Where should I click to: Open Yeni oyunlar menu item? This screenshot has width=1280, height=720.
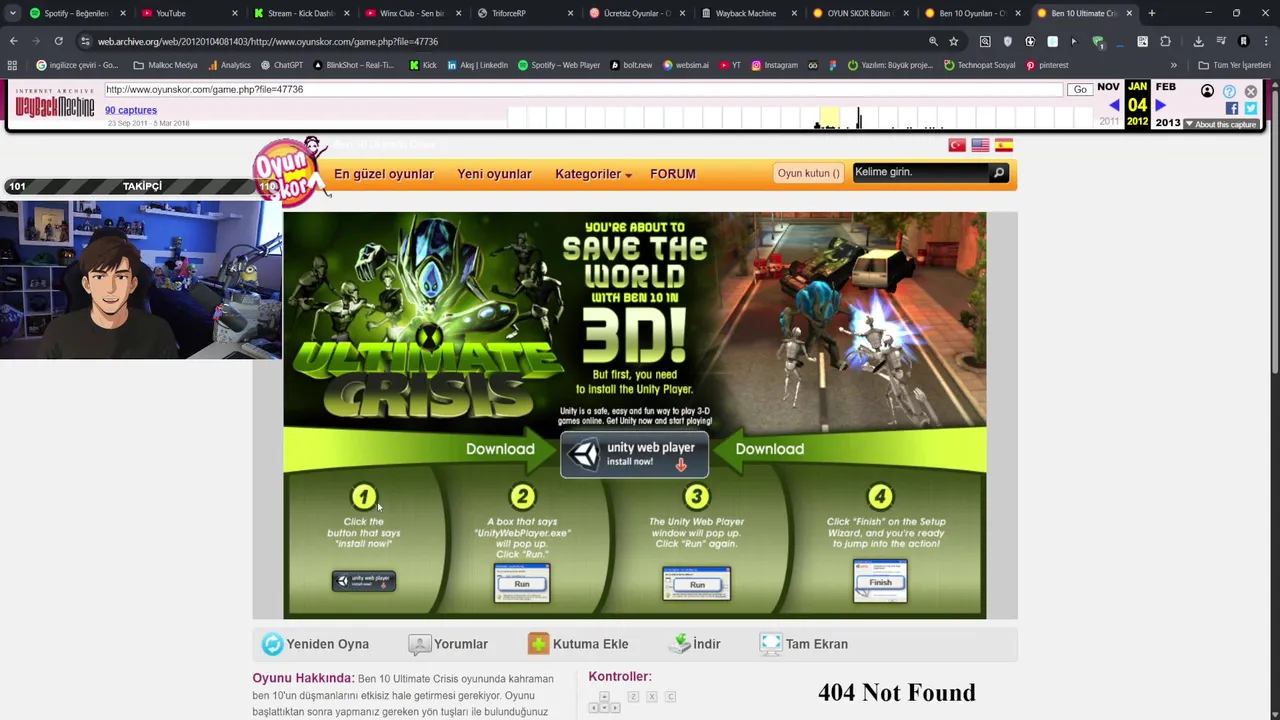coord(494,174)
